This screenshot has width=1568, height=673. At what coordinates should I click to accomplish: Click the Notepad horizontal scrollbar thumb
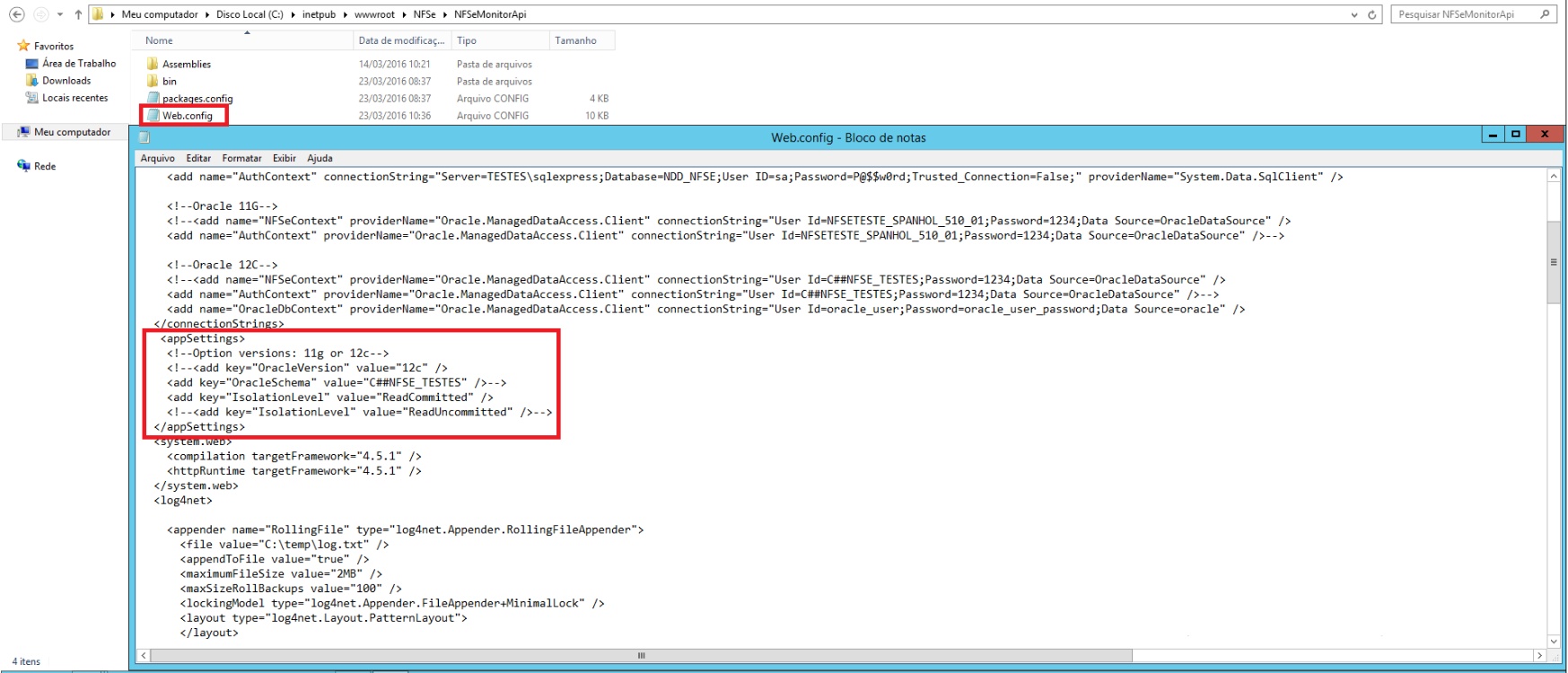coord(642,656)
